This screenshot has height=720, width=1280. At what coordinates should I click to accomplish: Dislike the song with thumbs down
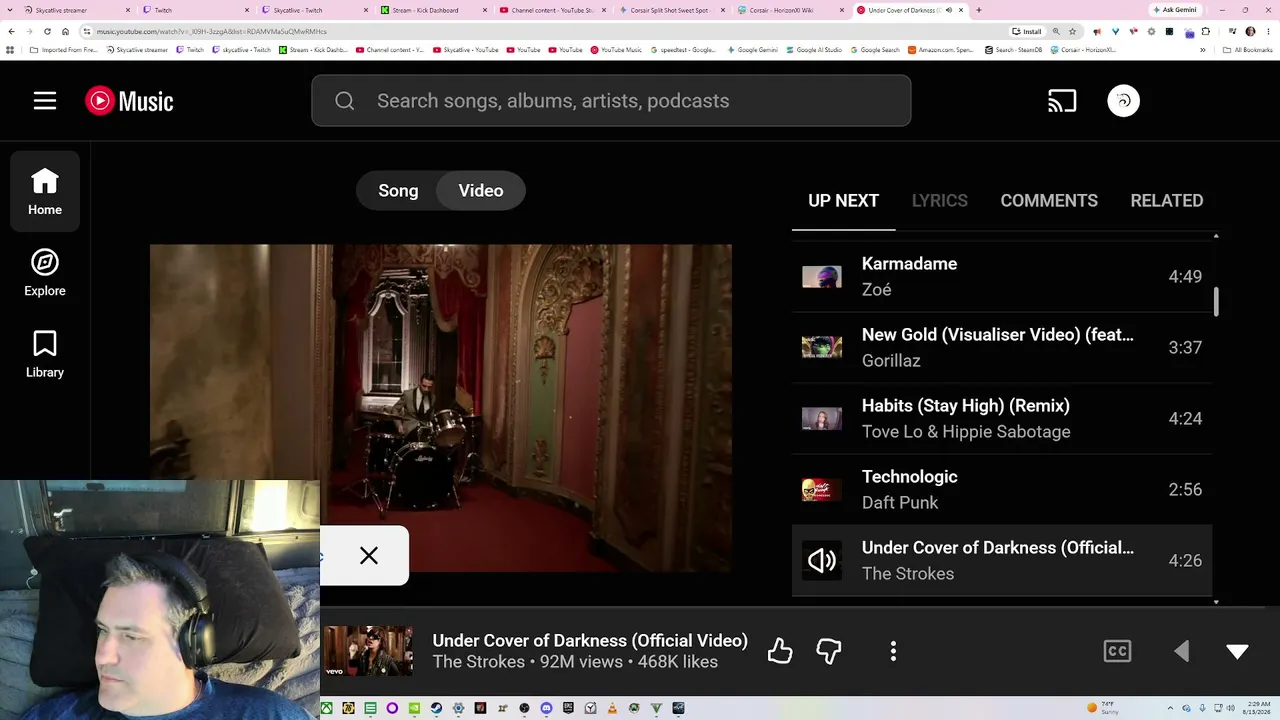pyautogui.click(x=829, y=652)
